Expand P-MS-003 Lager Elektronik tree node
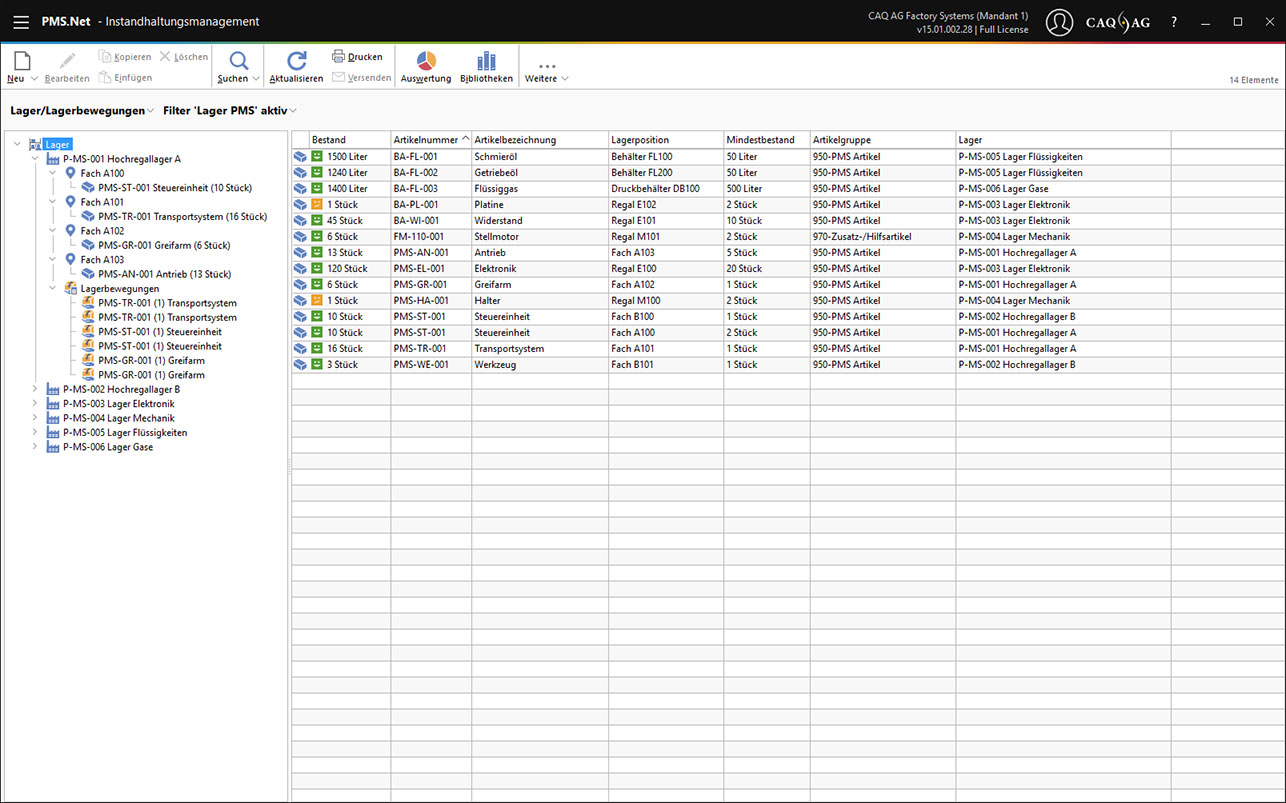 [x=35, y=404]
